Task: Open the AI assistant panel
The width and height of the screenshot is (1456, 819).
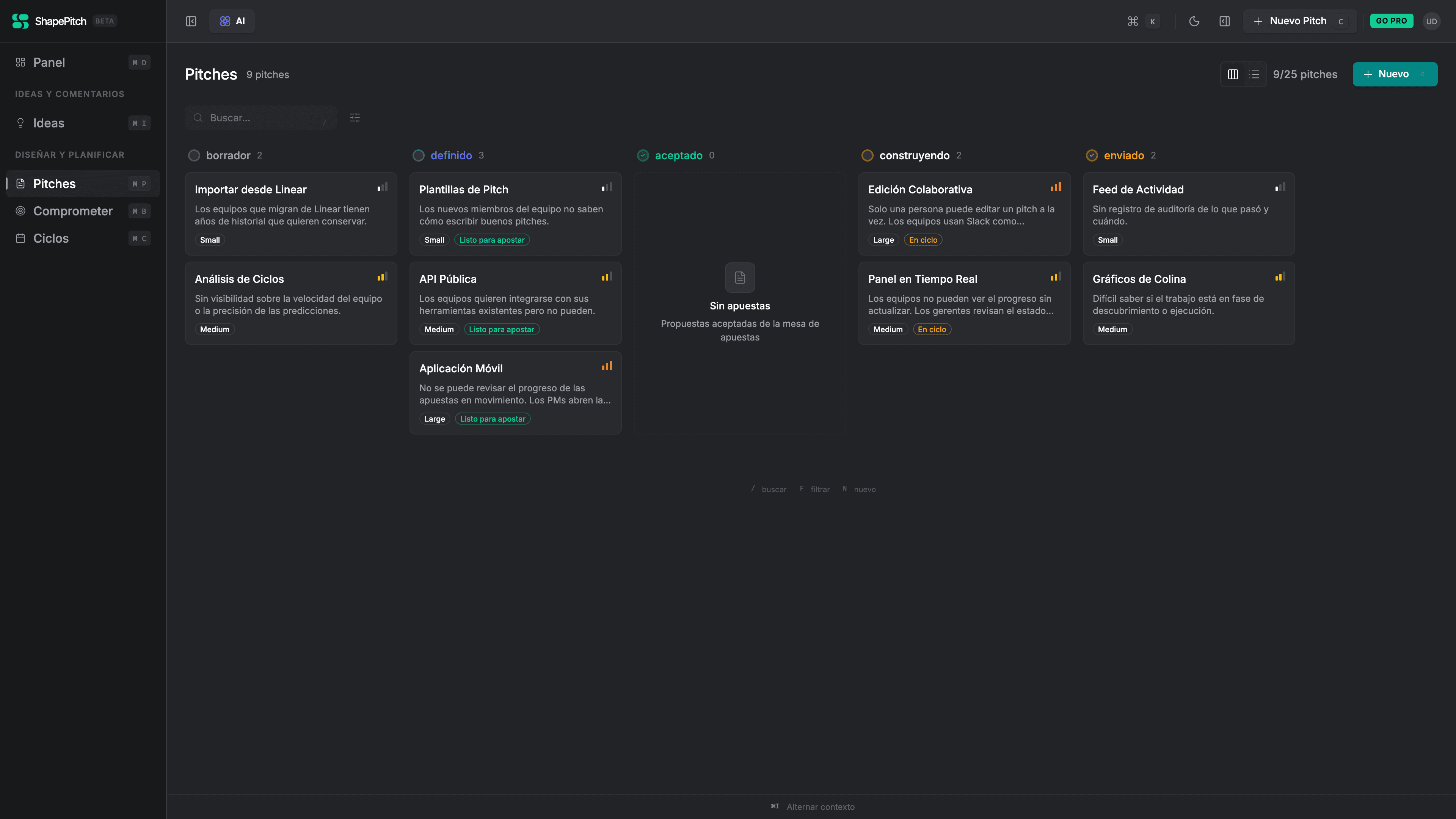Action: (232, 21)
